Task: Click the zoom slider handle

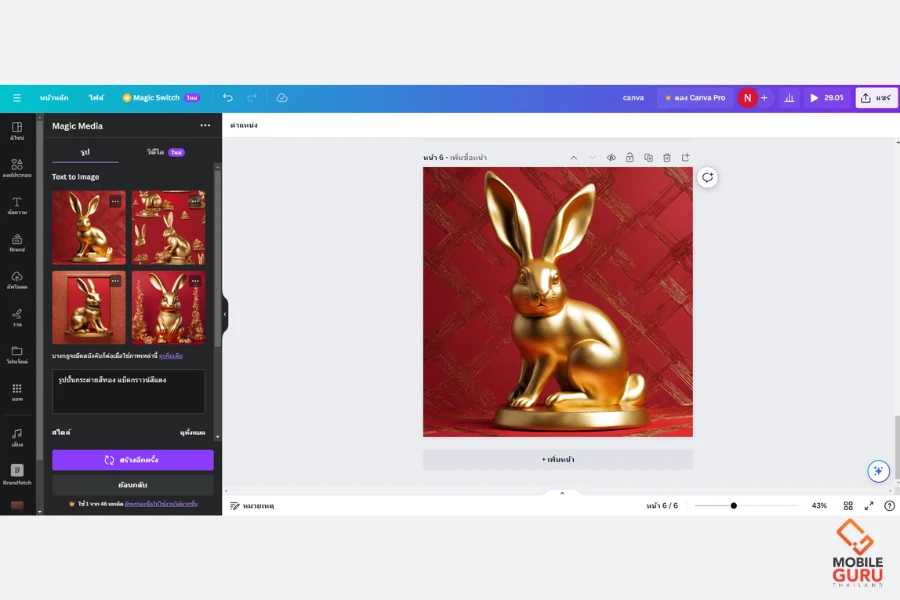Action: click(x=733, y=506)
